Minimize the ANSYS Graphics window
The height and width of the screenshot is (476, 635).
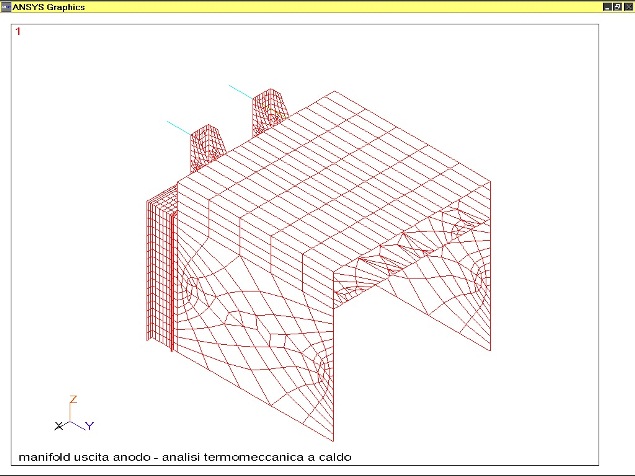coord(607,7)
